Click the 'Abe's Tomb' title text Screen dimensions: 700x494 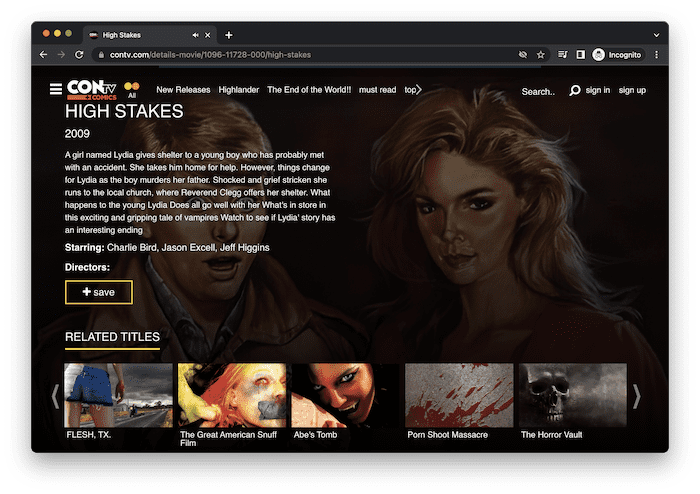(315, 435)
